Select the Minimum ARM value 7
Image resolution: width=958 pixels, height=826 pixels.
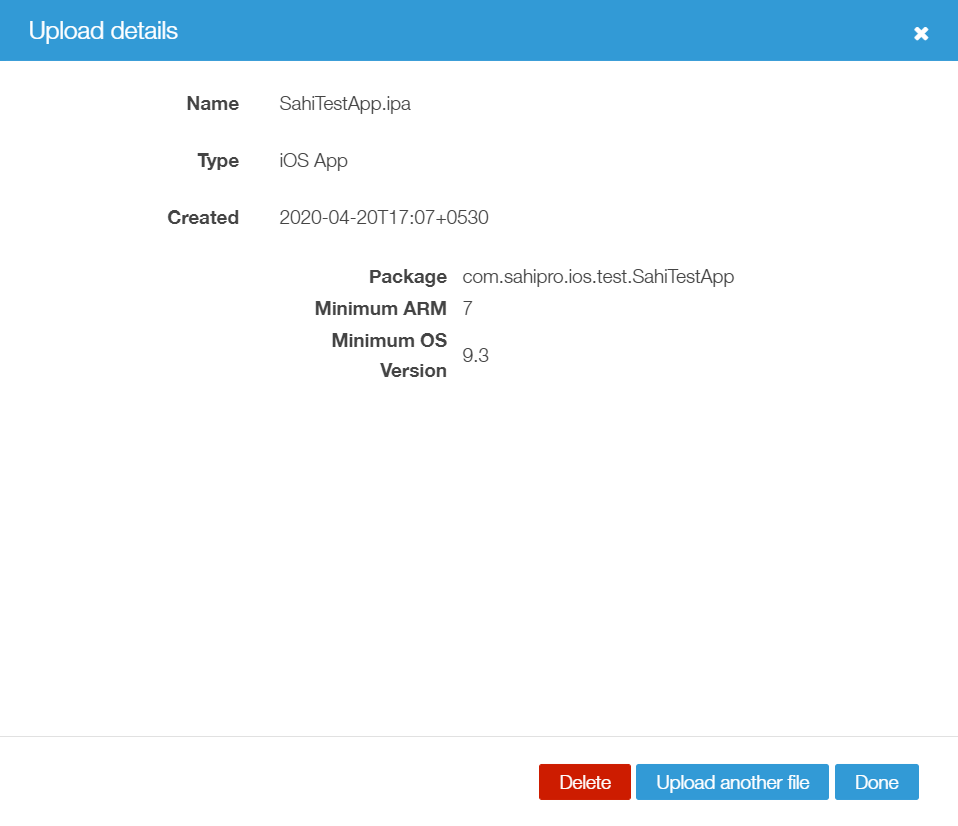click(468, 308)
